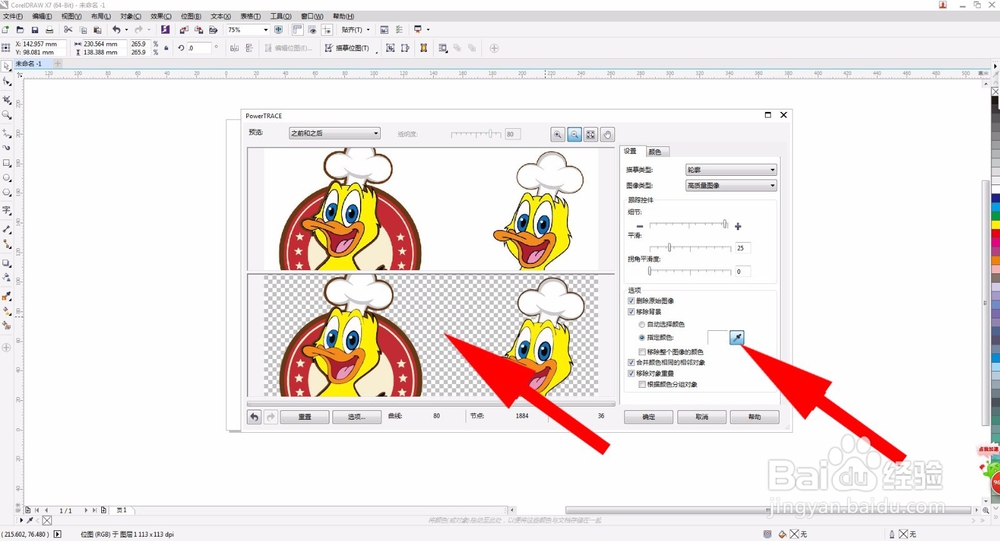Open the trace type dropdown
Screen dimensions: 1000x541
coord(731,170)
